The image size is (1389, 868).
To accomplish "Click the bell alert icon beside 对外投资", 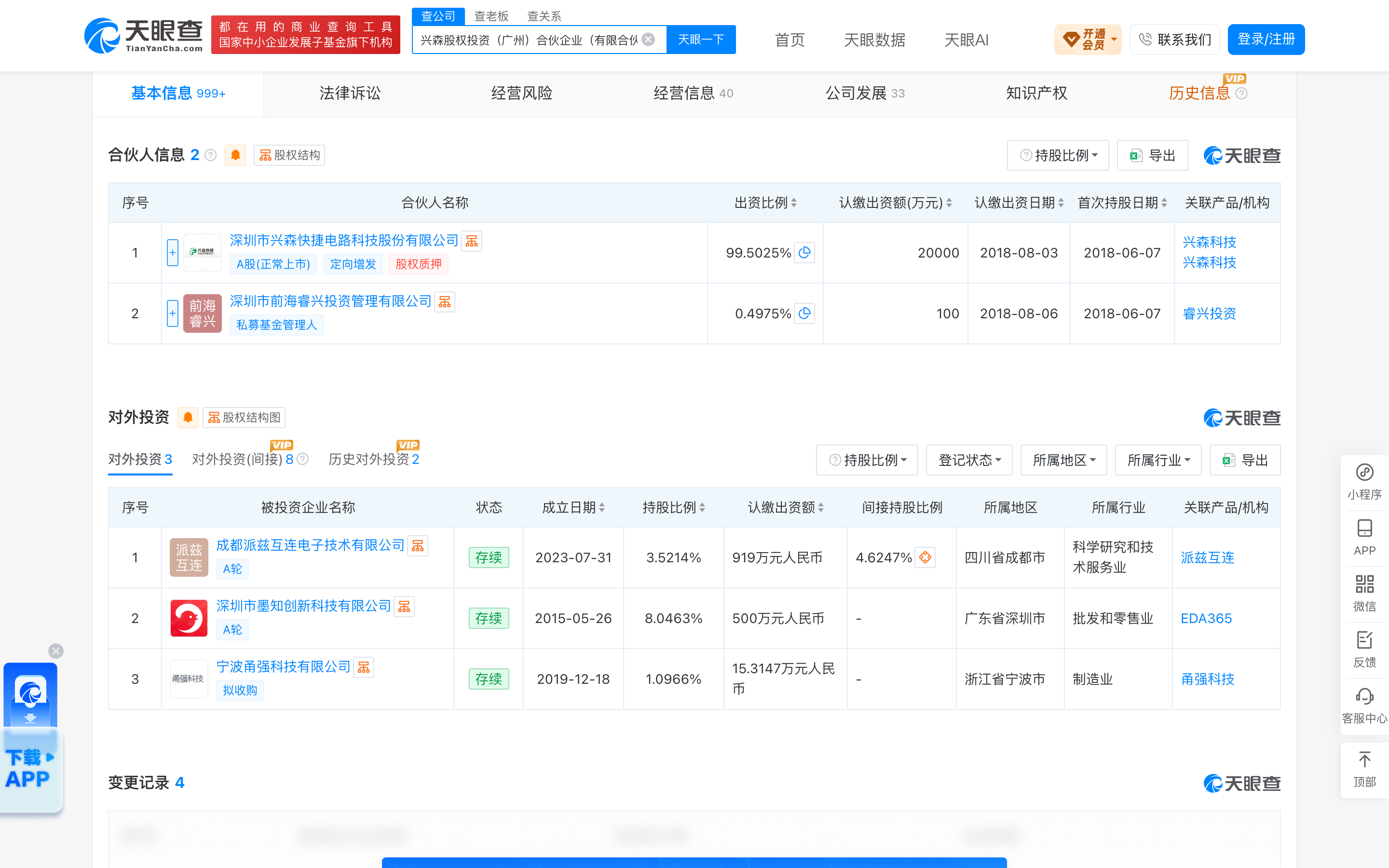I will pyautogui.click(x=188, y=417).
